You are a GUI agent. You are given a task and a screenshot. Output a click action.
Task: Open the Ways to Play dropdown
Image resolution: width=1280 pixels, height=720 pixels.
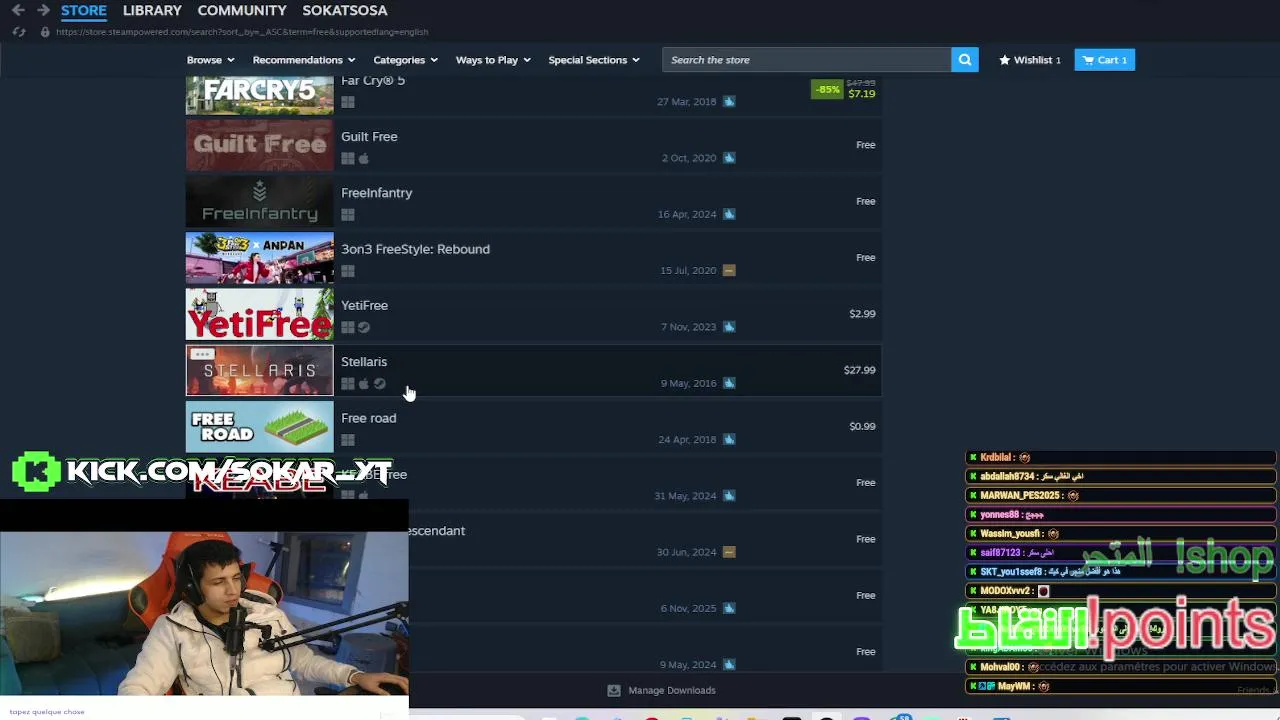493,60
